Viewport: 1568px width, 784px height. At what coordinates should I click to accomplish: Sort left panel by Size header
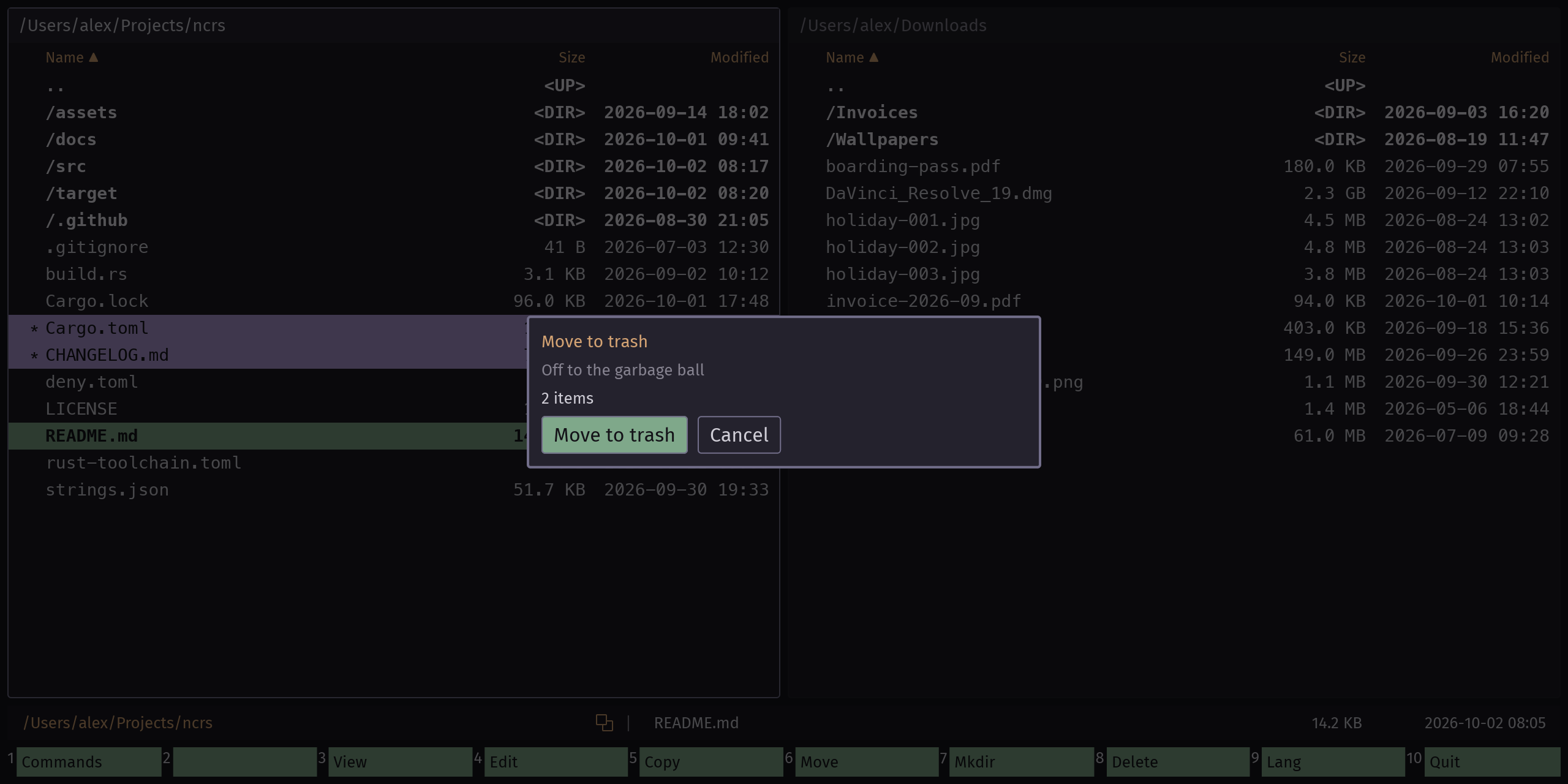[x=571, y=58]
